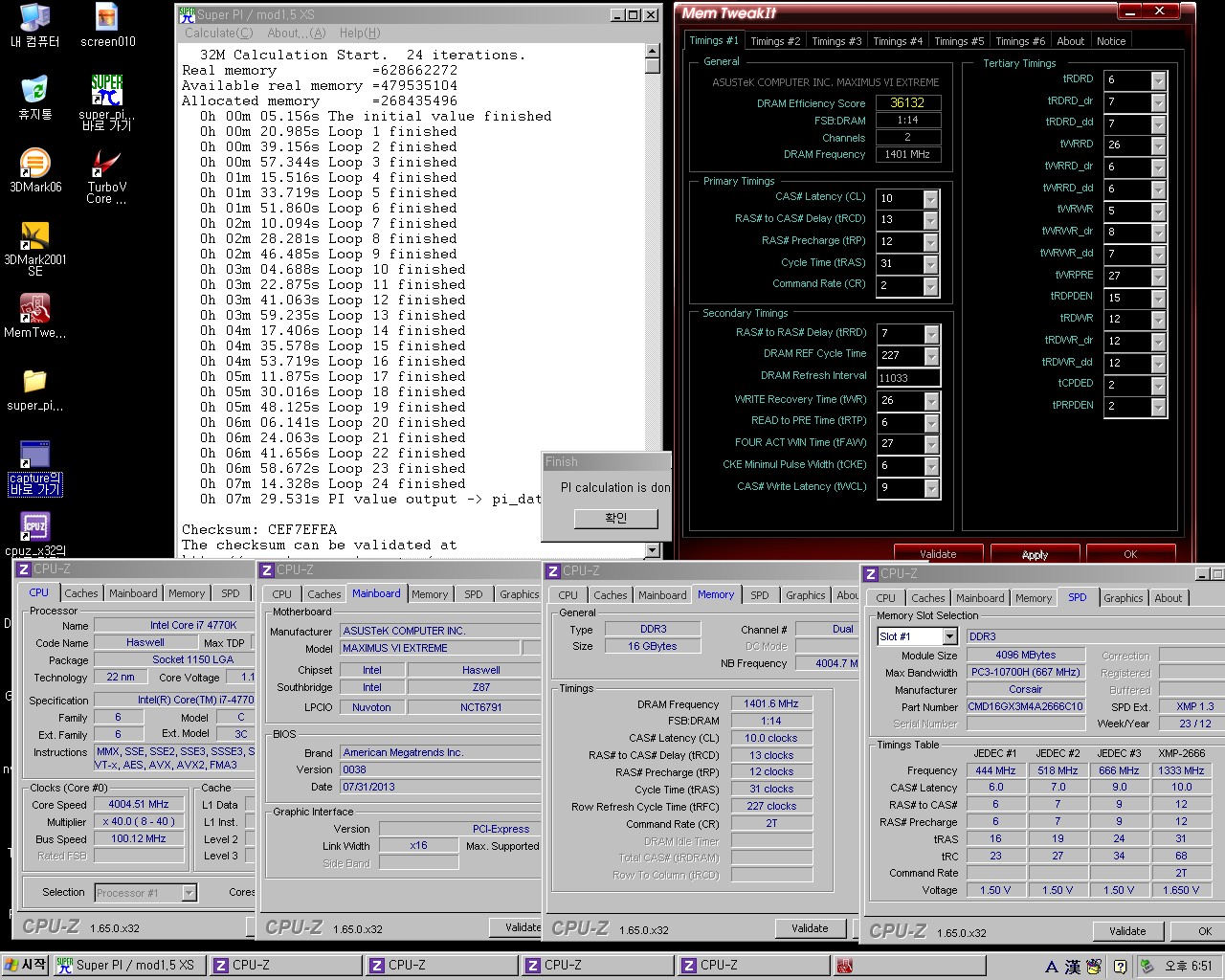
Task: Launch the MemTweakIt desktop shortcut
Action: 34,316
